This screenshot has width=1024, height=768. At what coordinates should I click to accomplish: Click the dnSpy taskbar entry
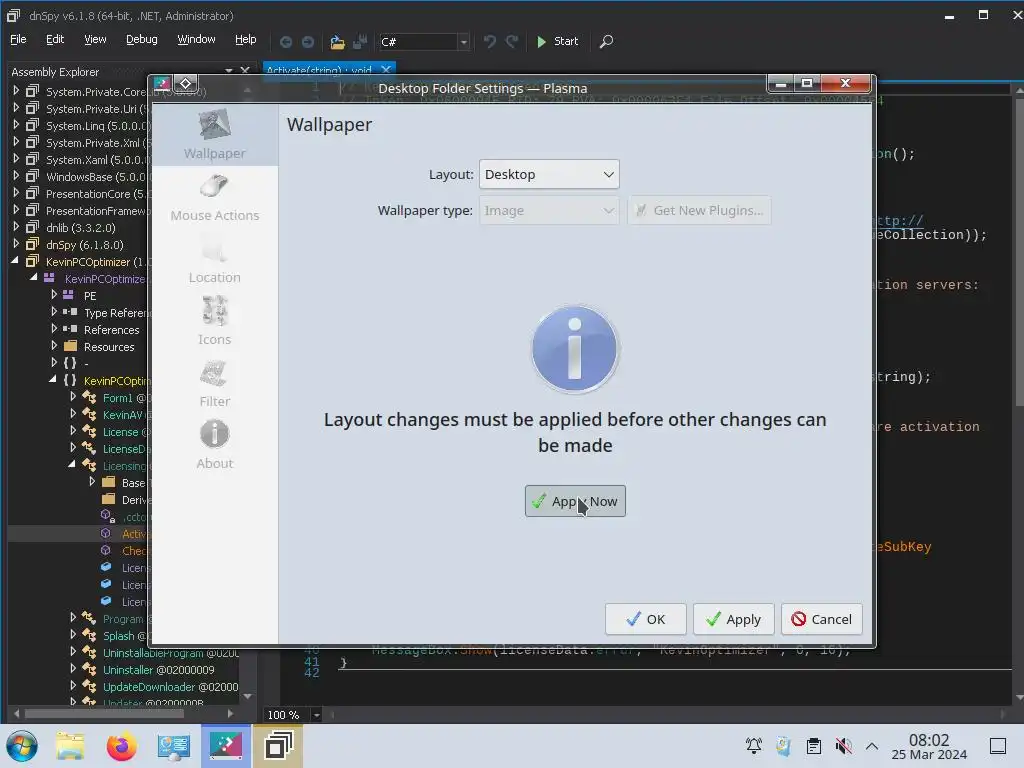(278, 746)
